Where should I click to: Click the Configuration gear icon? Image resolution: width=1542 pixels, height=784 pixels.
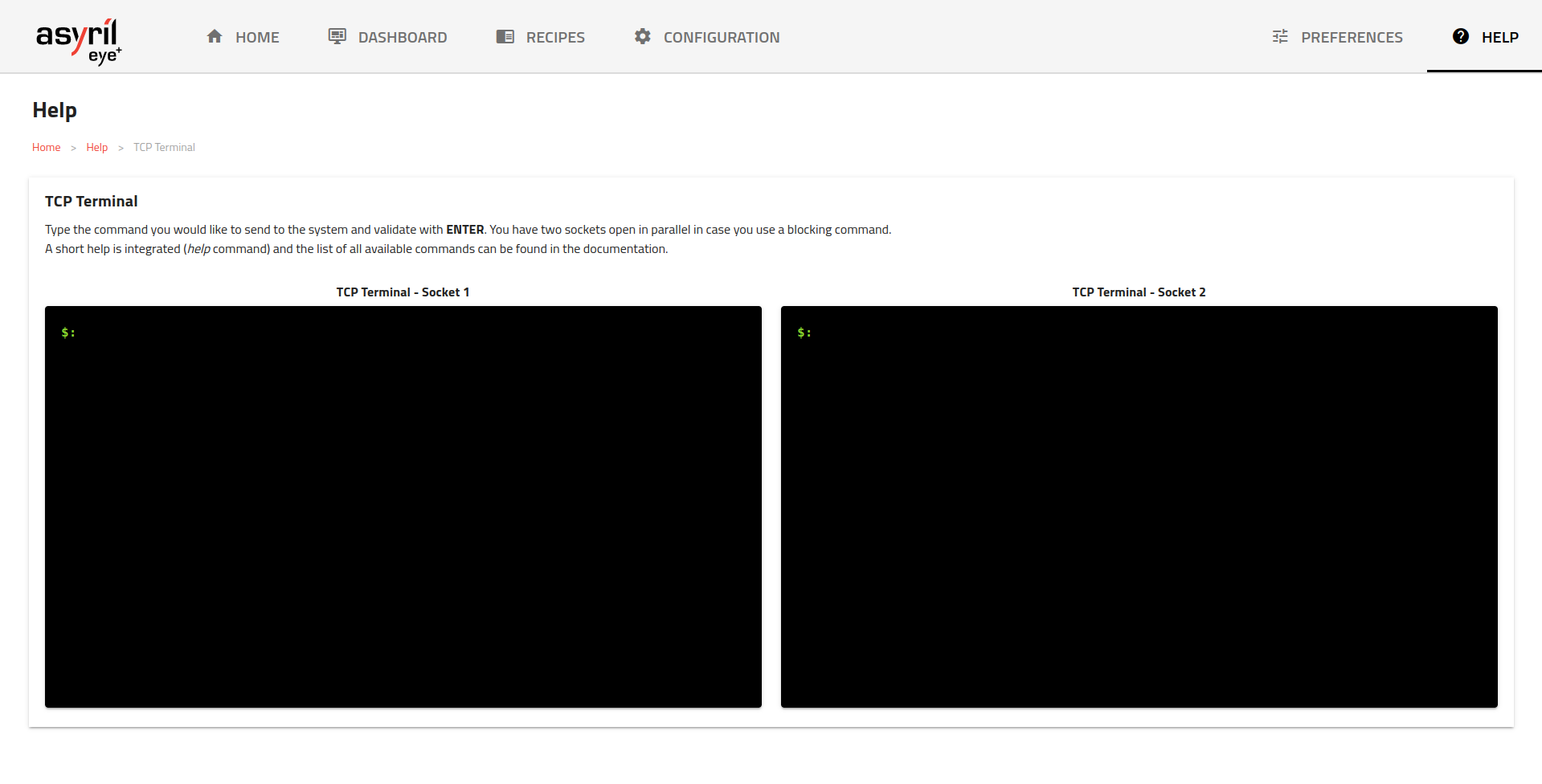point(643,36)
